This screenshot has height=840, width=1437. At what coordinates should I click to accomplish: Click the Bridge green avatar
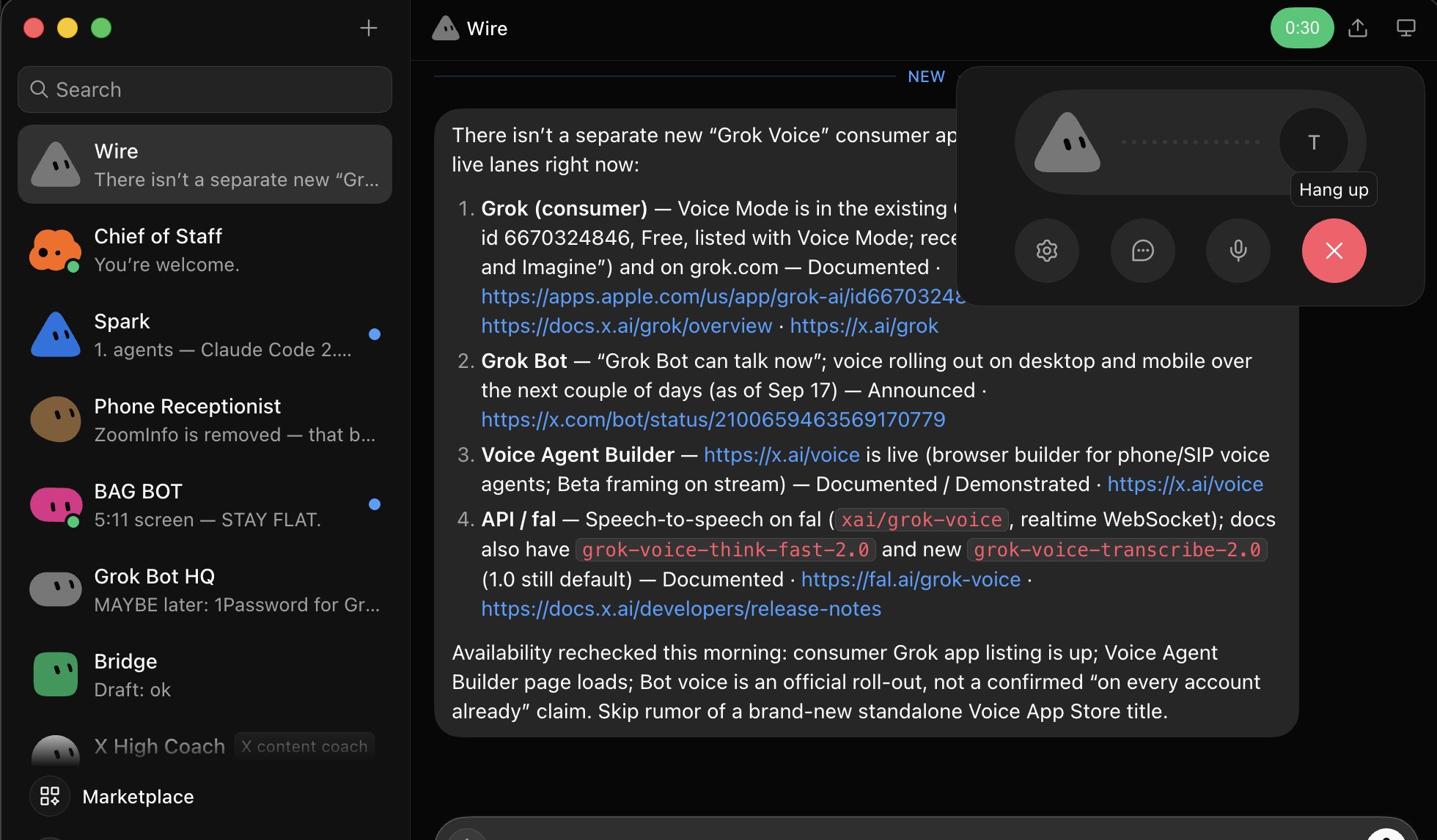coord(56,674)
